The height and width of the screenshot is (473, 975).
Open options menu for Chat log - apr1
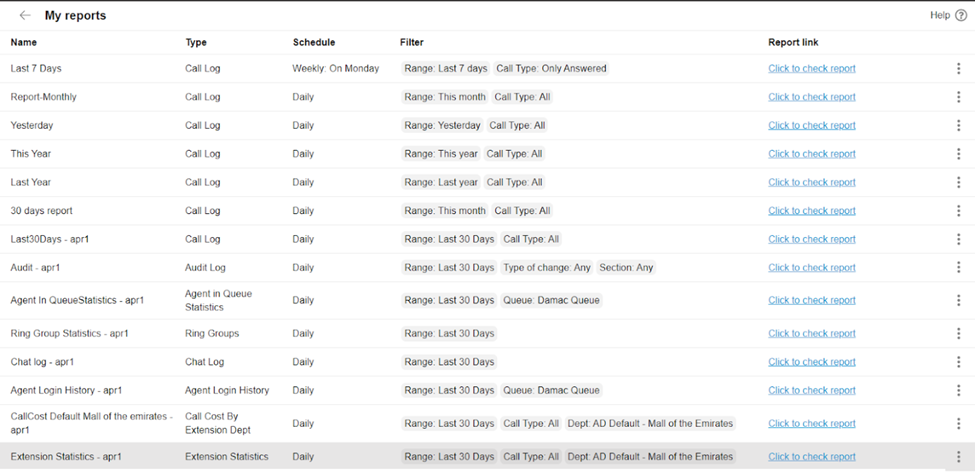click(x=958, y=362)
